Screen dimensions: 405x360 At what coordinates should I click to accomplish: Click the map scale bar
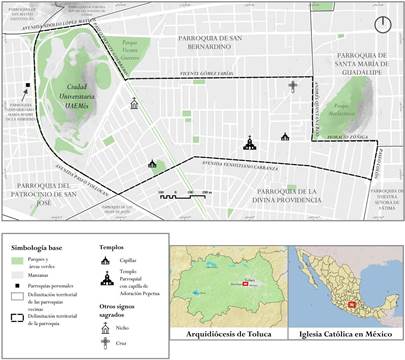click(x=182, y=196)
